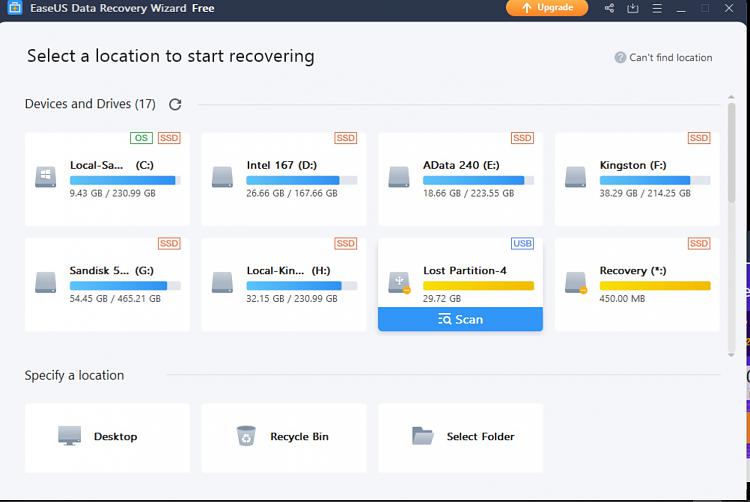Click the 18.66 GB / 223.55 GB text
This screenshot has height=502, width=750.
pos(468,193)
